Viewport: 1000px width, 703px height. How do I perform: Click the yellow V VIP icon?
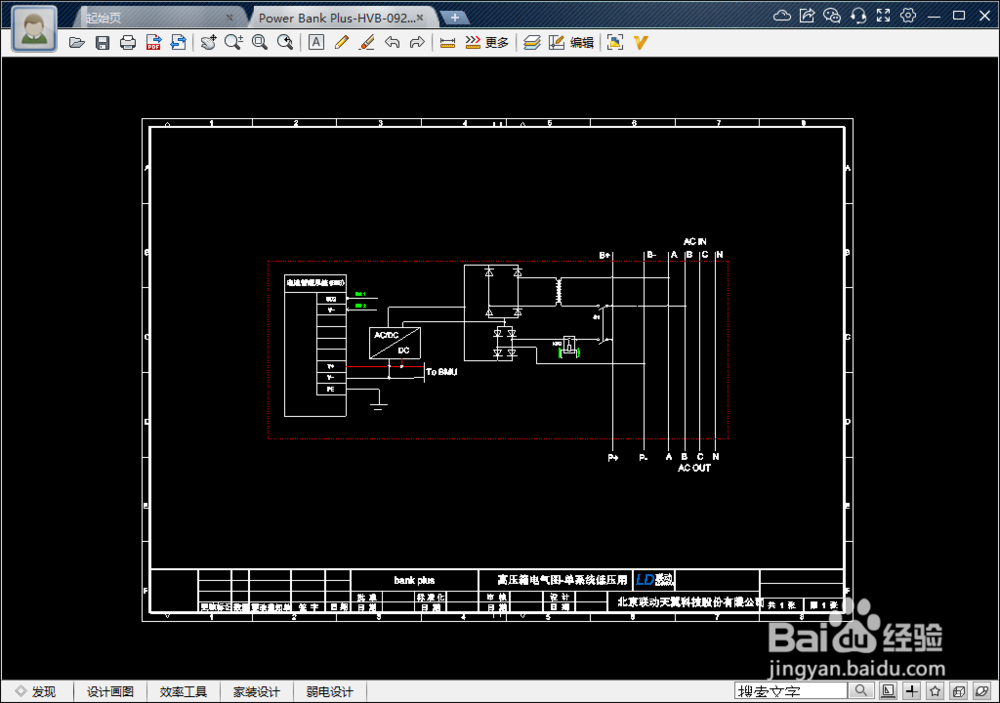[x=641, y=43]
